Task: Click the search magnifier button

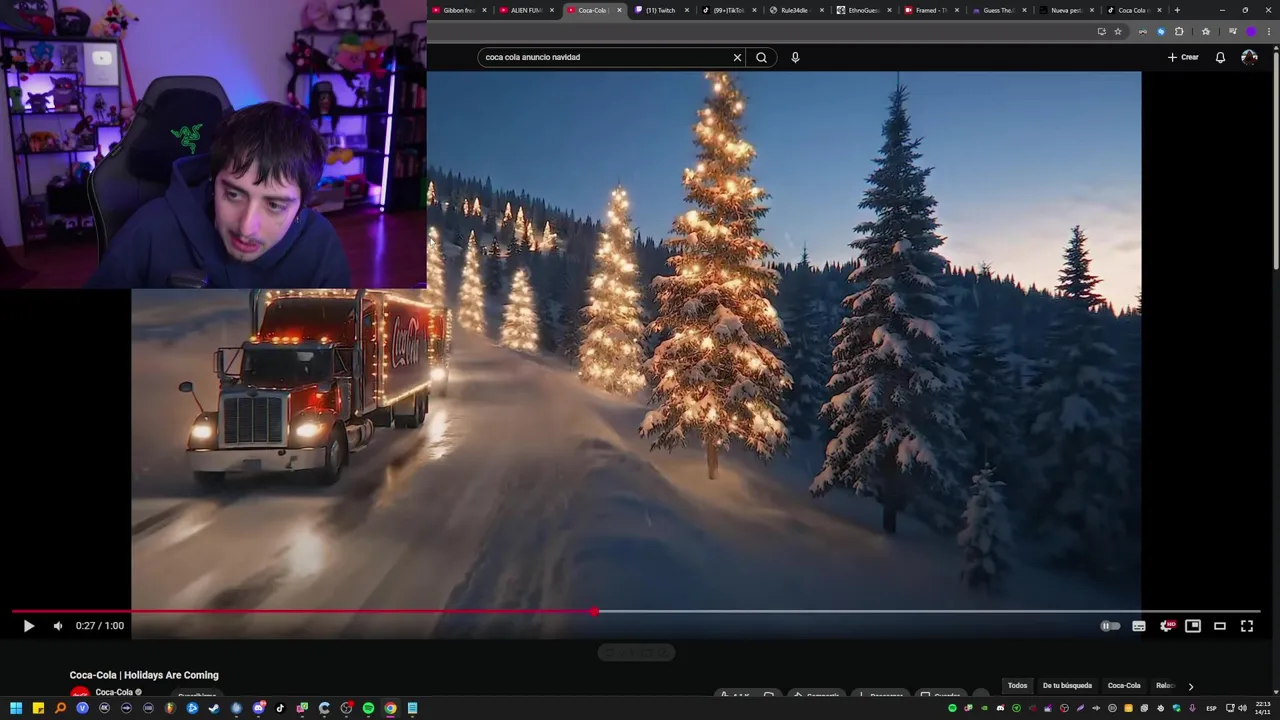Action: click(x=761, y=57)
